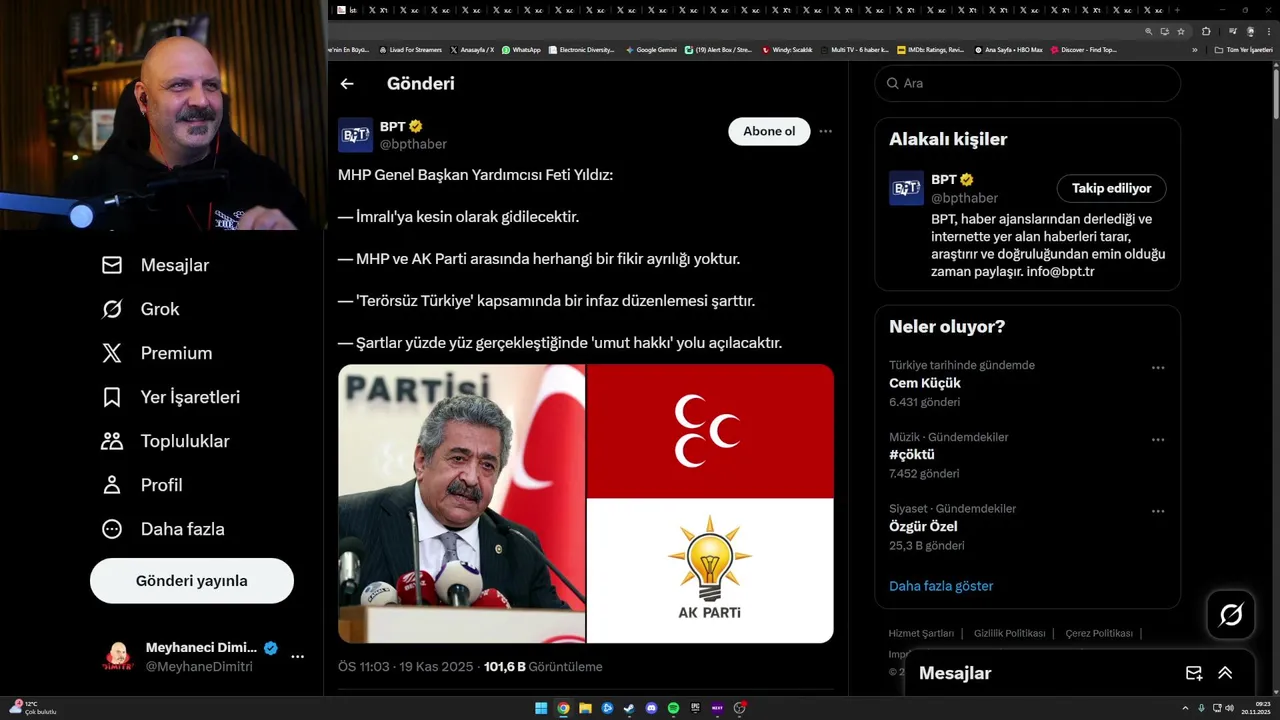Open a new browser tab with plus
The image size is (1280, 720).
coord(1179,10)
